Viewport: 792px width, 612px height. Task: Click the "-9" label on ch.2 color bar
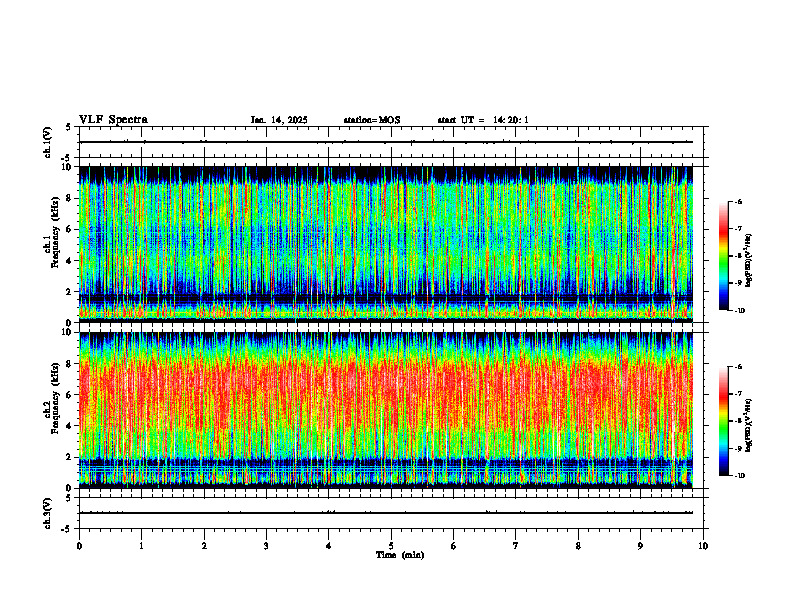click(x=738, y=448)
